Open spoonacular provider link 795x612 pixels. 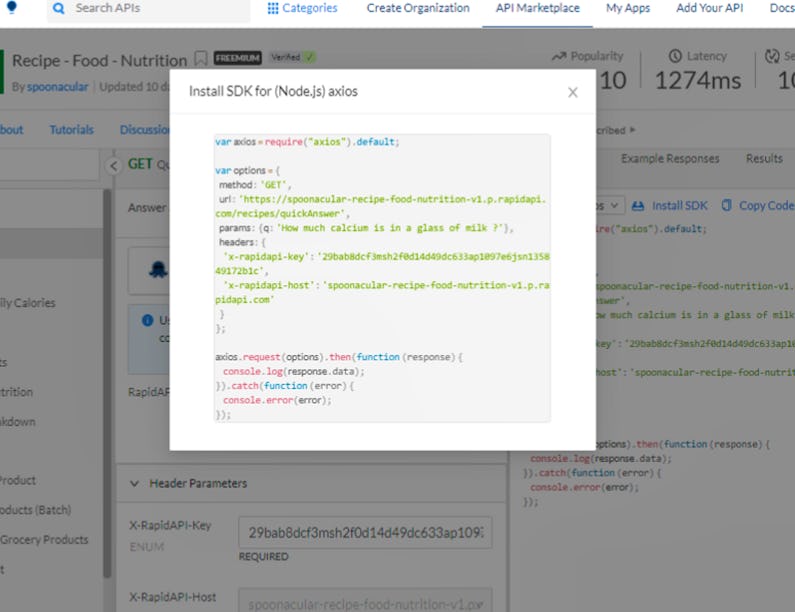(x=57, y=87)
